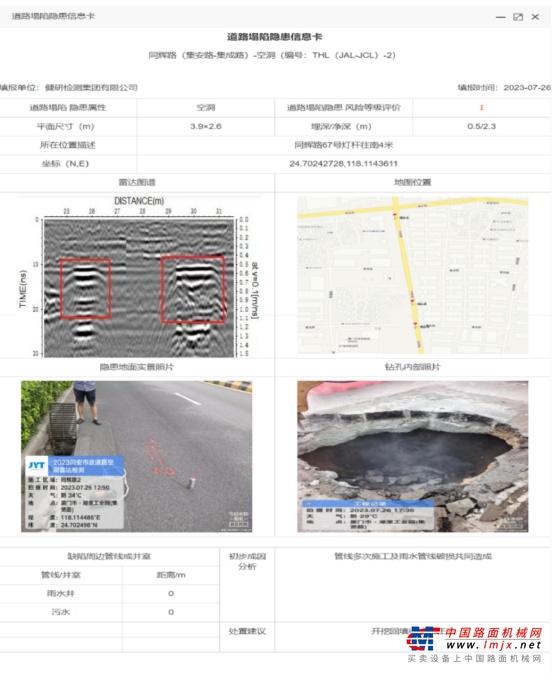Screen dimensions: 554x681
Task: Select the left red anomaly box in radargram
Action: 85,288
